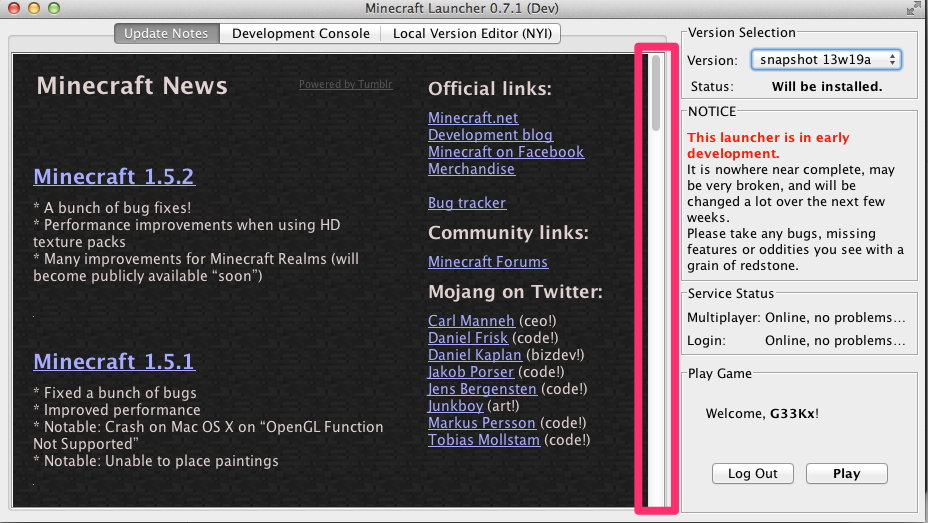
Task: Click the 'Minecraft News' heading
Action: point(132,86)
